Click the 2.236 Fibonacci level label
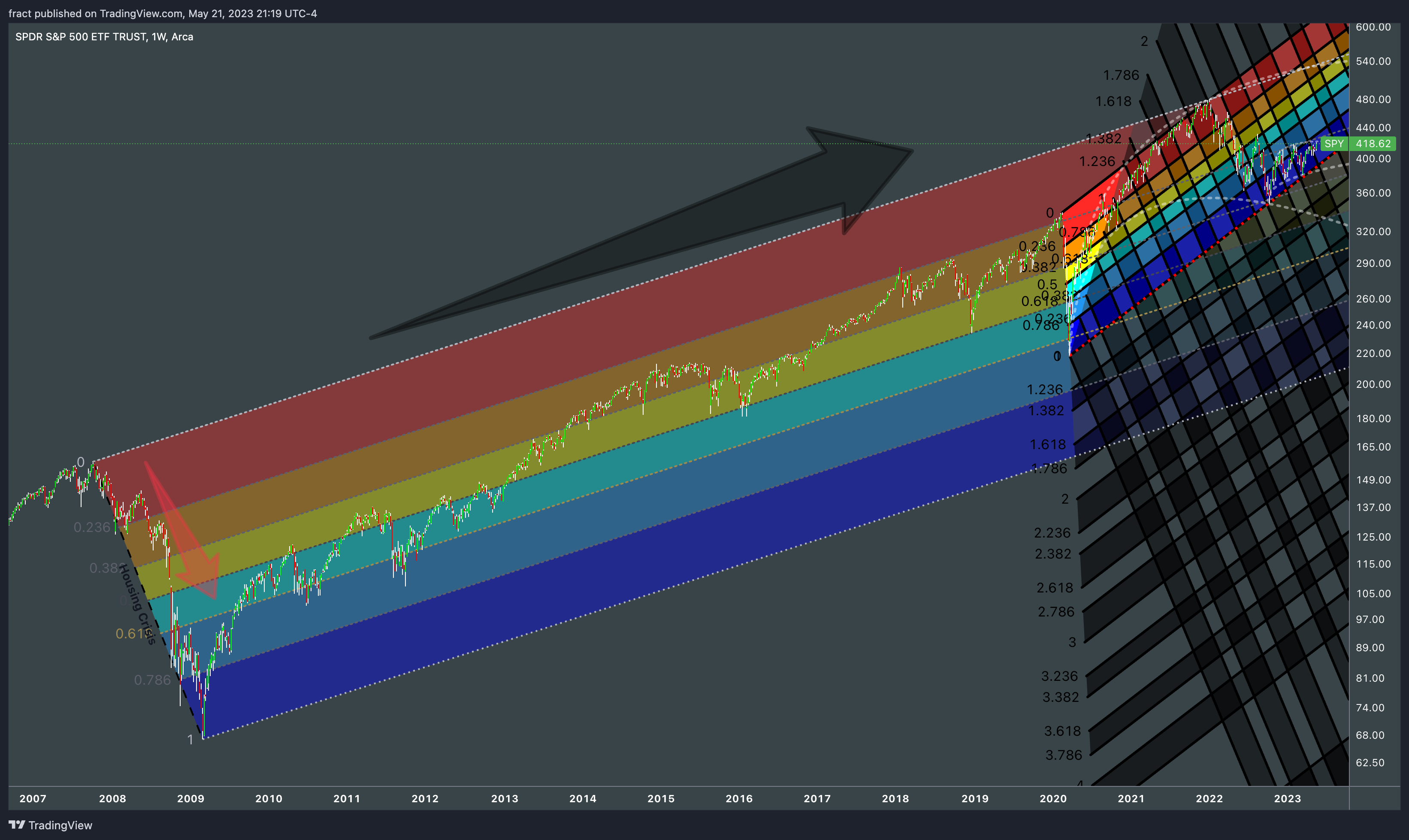 (x=1053, y=533)
